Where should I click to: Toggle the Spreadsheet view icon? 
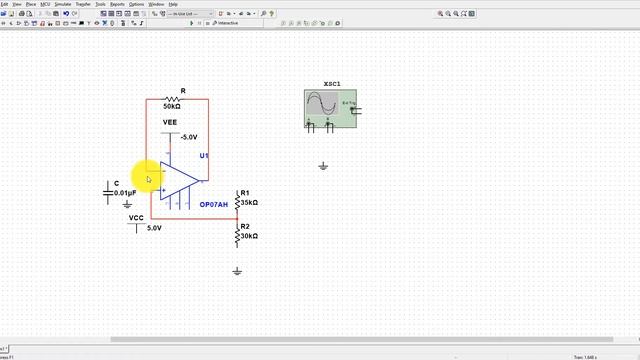point(111,13)
